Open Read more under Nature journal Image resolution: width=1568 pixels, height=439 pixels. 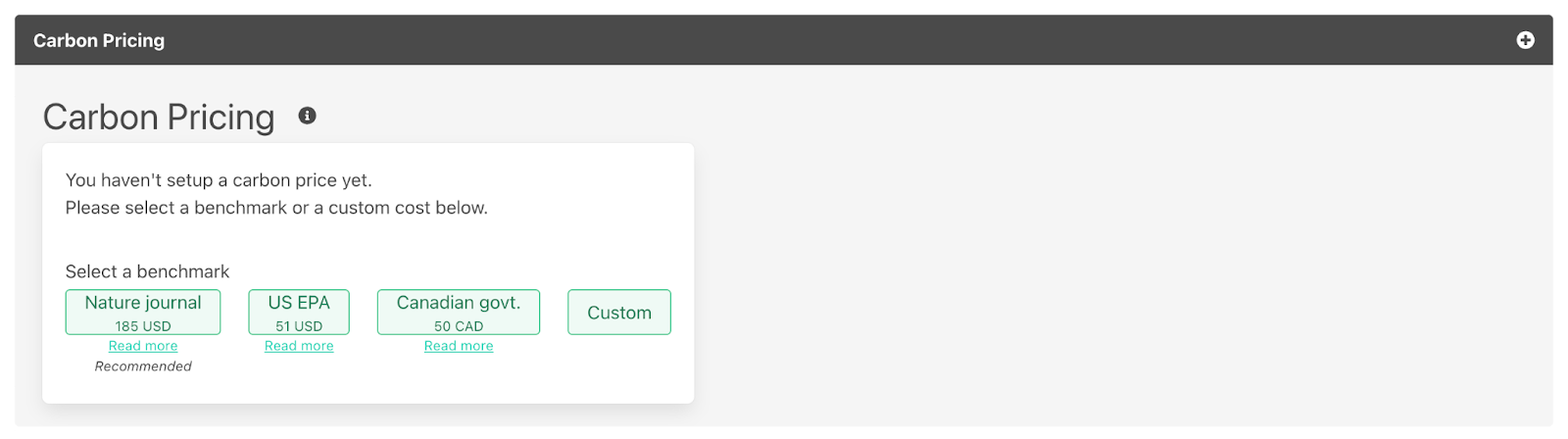(143, 346)
